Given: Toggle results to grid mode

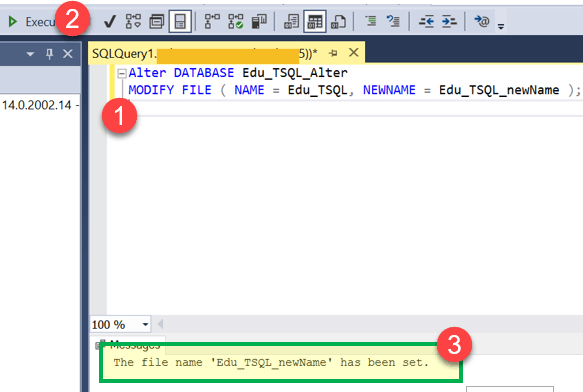Looking at the screenshot, I should coord(315,22).
